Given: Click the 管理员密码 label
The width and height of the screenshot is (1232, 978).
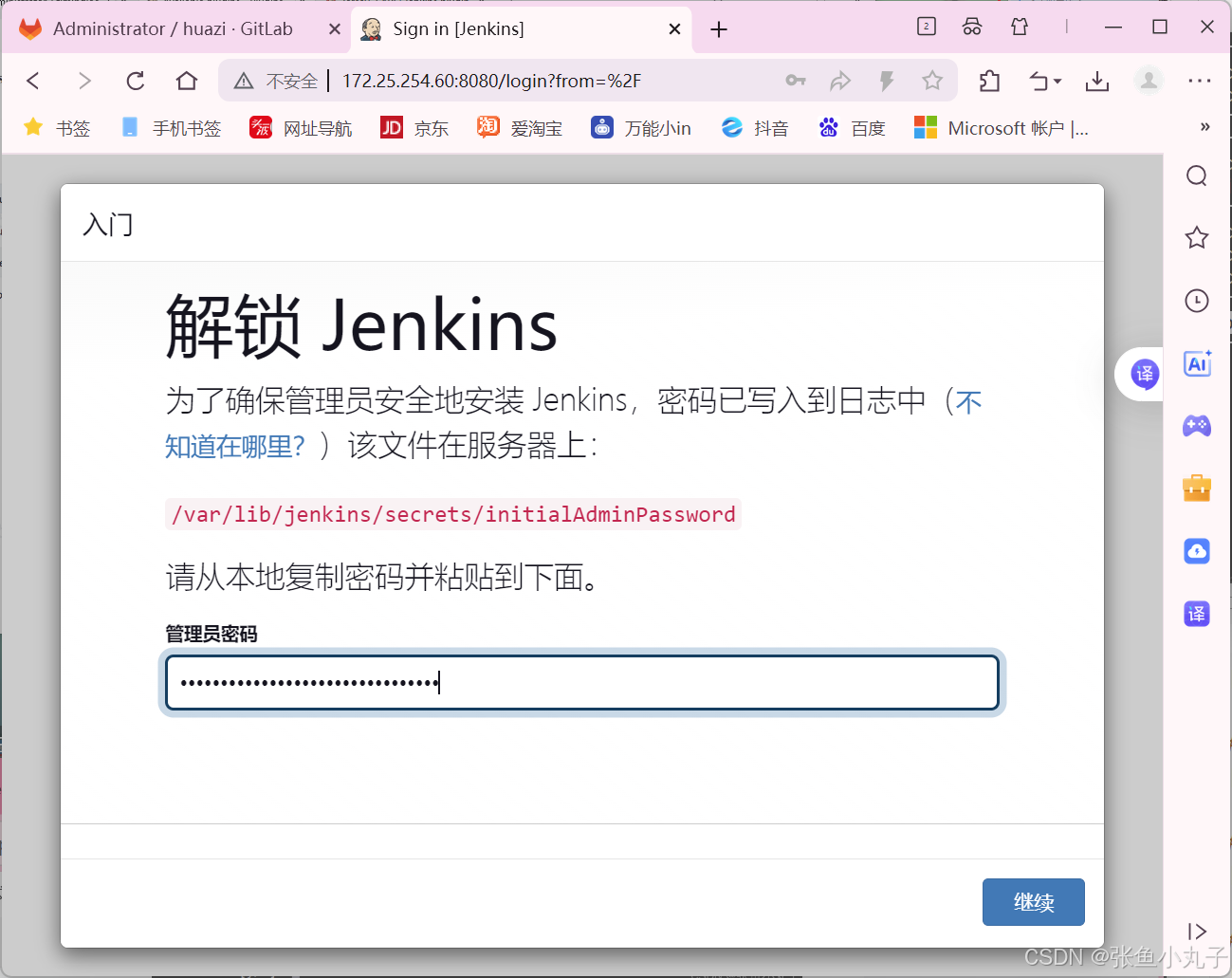Looking at the screenshot, I should (211, 634).
